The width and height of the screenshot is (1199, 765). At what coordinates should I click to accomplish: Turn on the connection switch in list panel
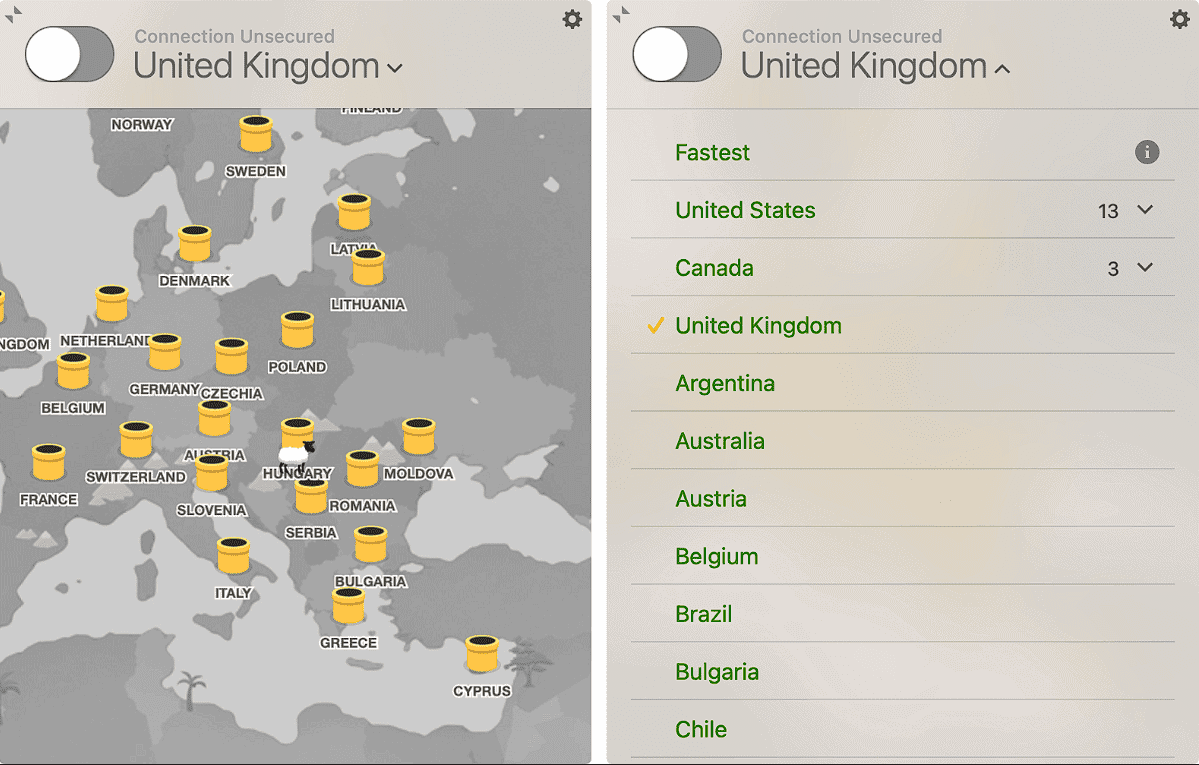[677, 54]
